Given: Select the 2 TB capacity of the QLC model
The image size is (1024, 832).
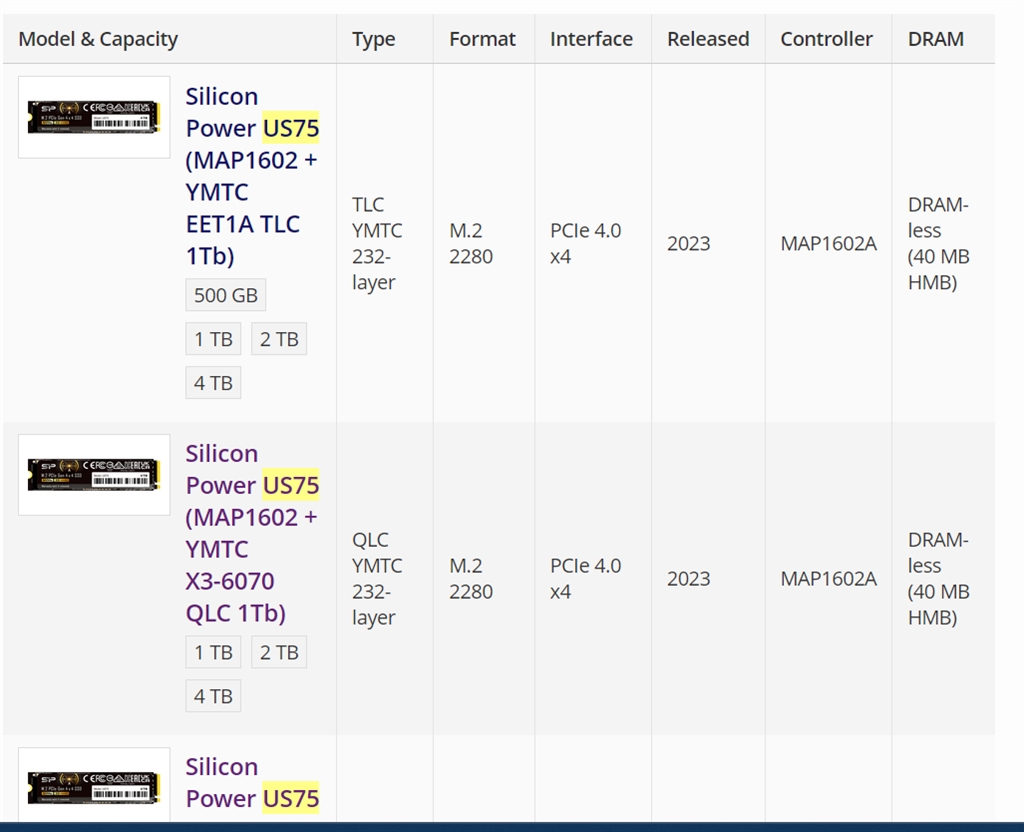Looking at the screenshot, I should point(279,652).
